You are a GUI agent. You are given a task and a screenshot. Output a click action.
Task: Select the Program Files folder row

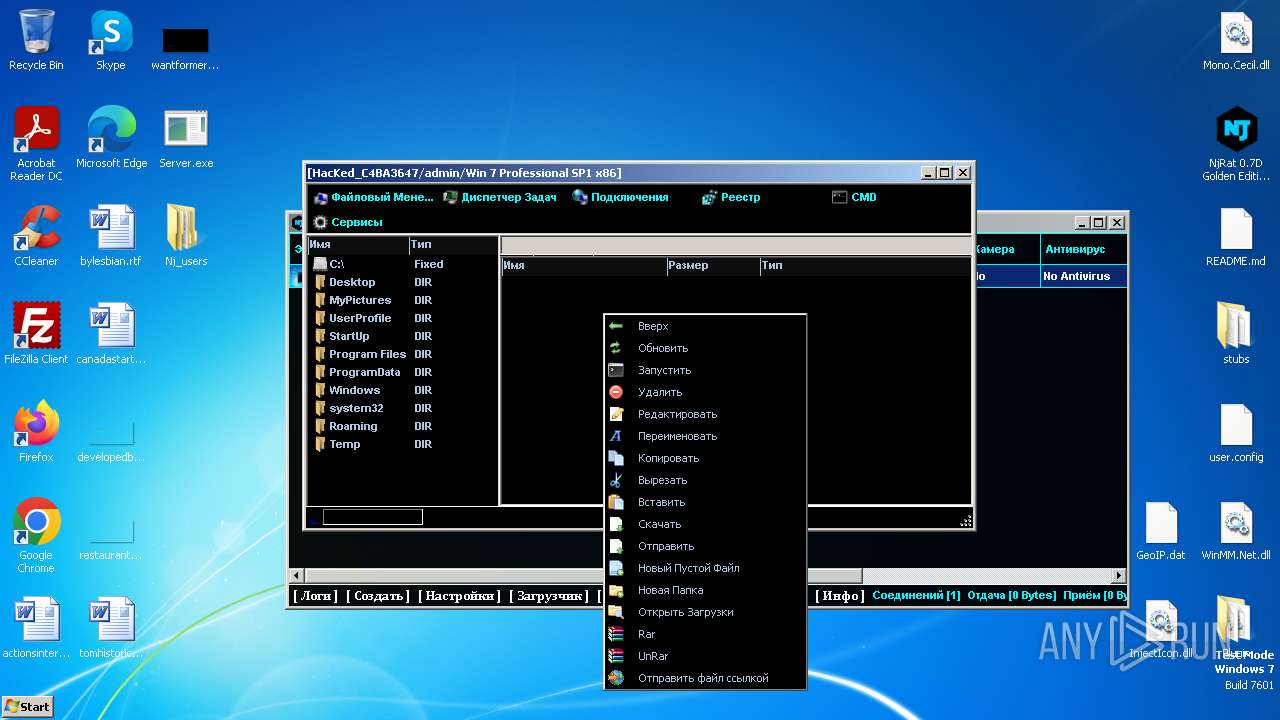(402, 354)
